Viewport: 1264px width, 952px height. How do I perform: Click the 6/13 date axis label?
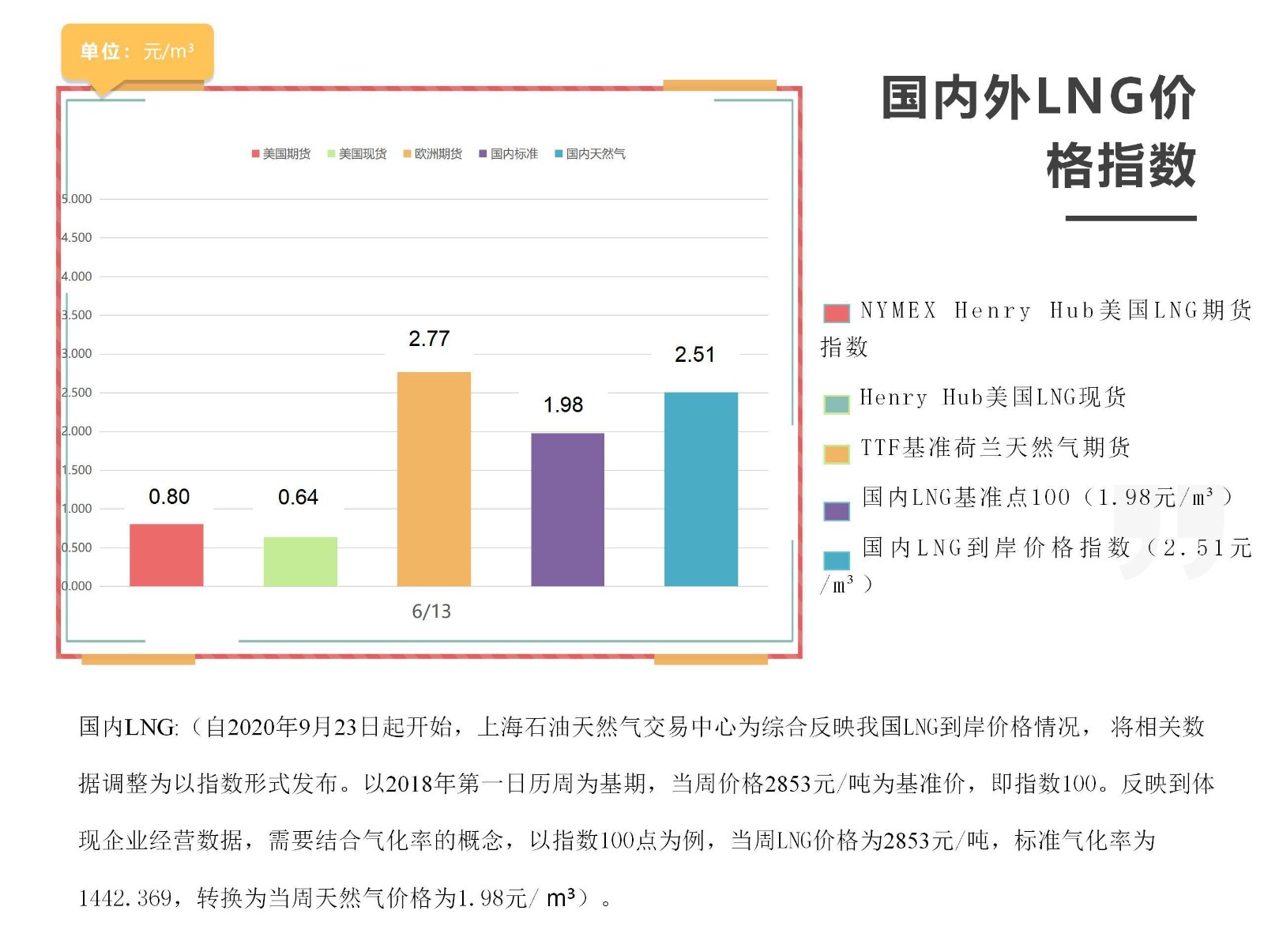tap(431, 611)
